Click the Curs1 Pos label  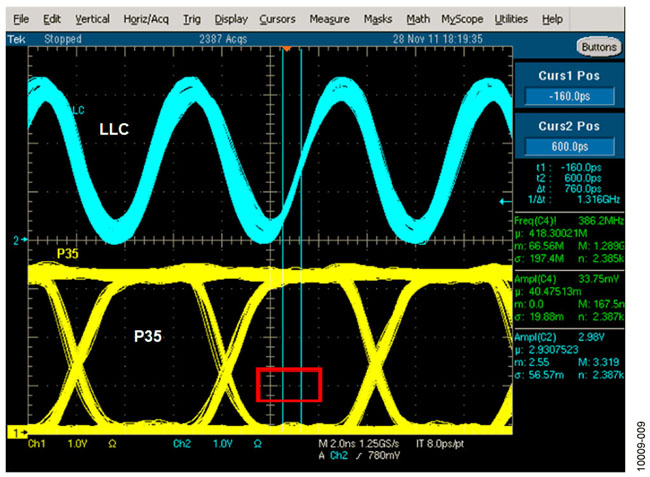tap(569, 76)
